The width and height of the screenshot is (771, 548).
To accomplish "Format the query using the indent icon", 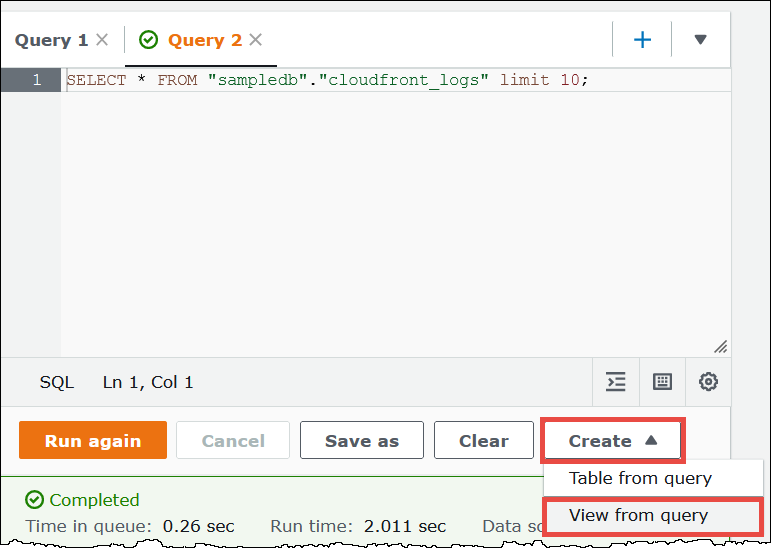I will click(616, 382).
